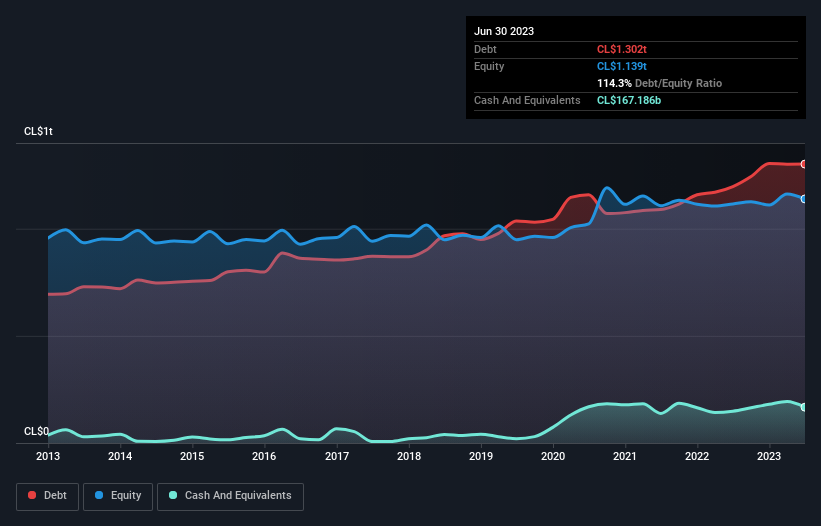Click the 2016 axis label

[x=264, y=456]
